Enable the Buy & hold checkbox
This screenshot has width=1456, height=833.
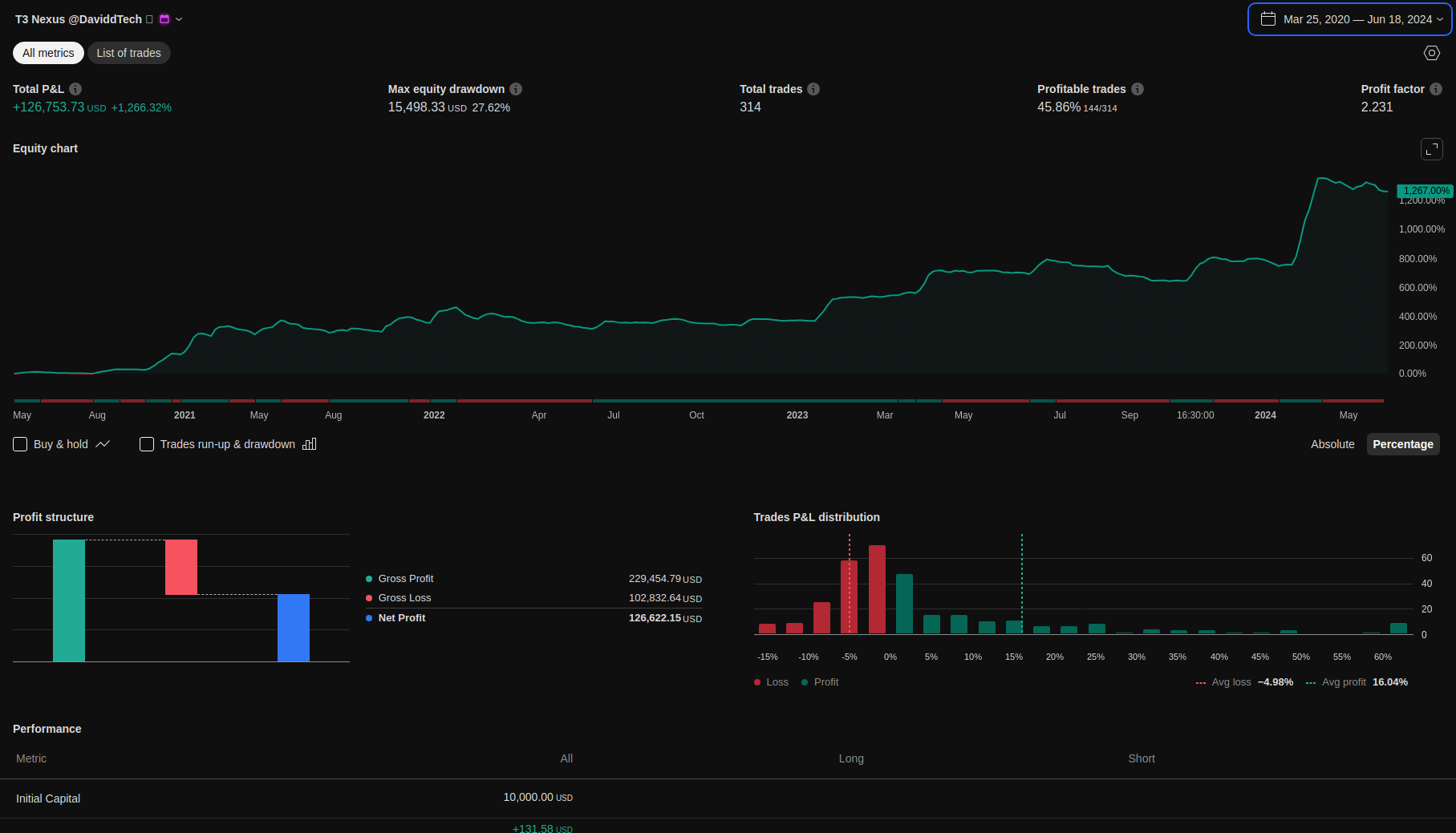point(21,444)
